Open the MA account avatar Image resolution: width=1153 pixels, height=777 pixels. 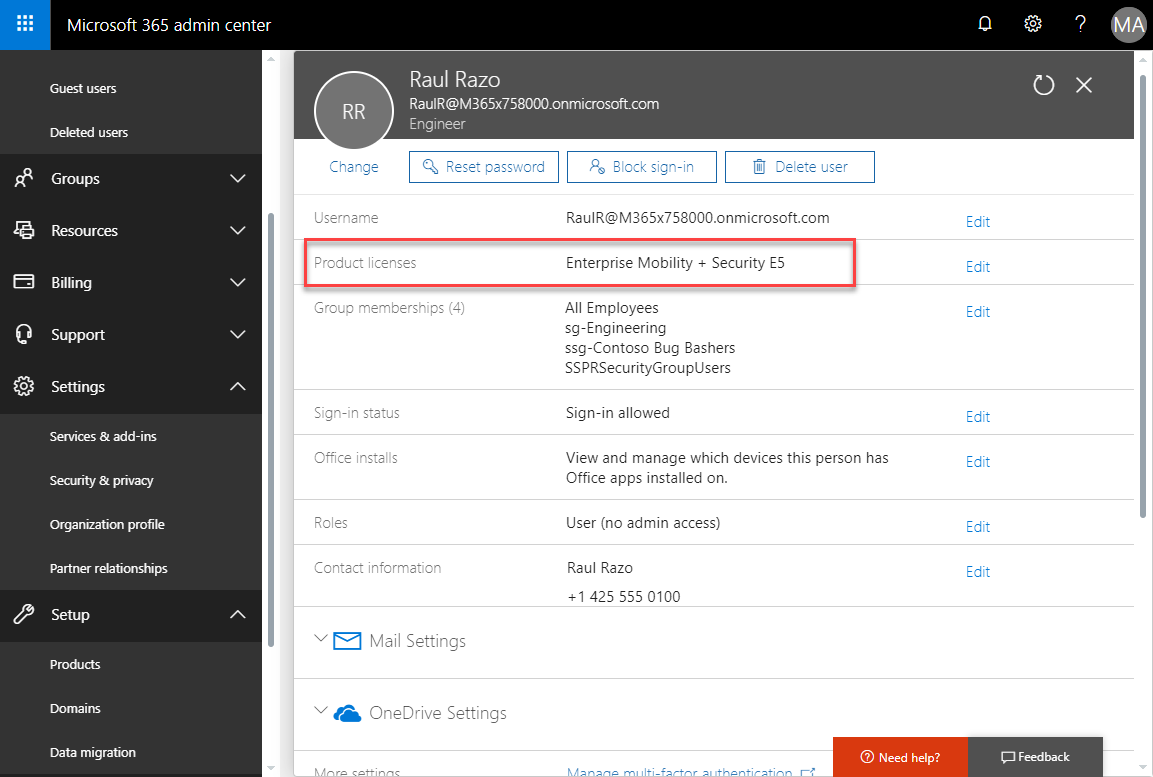1128,25
